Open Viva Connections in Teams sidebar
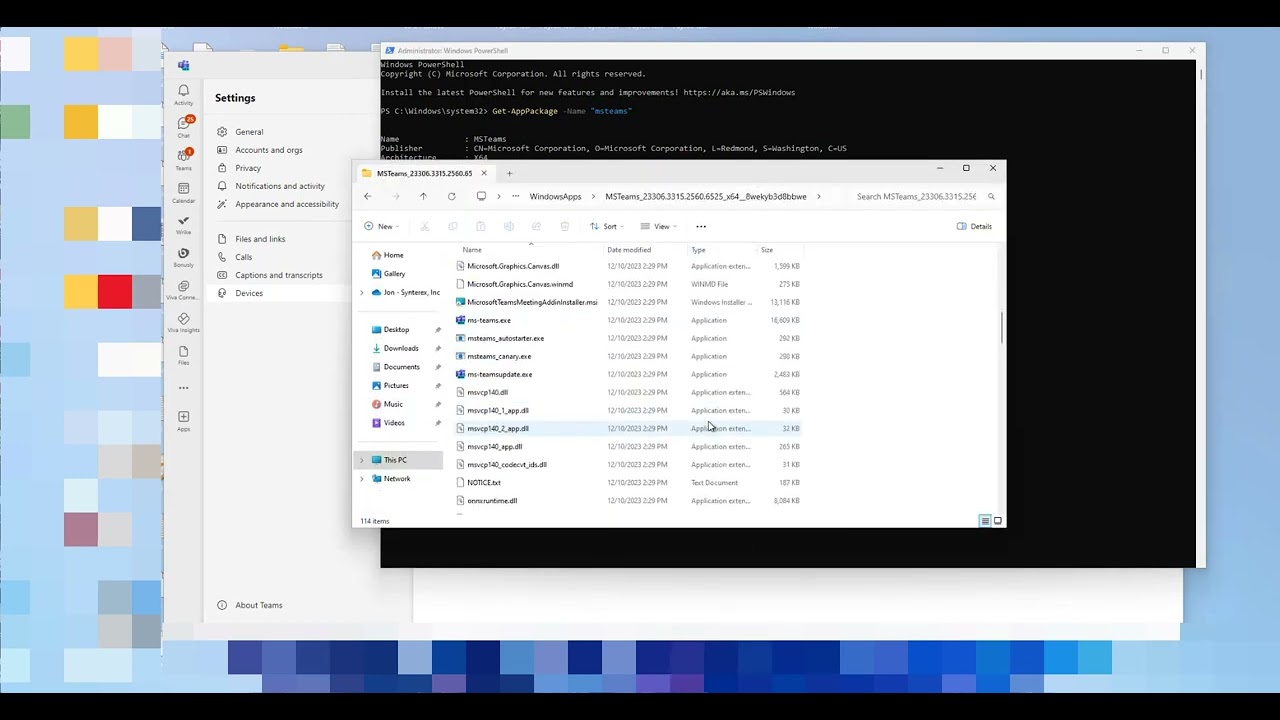The height and width of the screenshot is (720, 1280). point(183,289)
